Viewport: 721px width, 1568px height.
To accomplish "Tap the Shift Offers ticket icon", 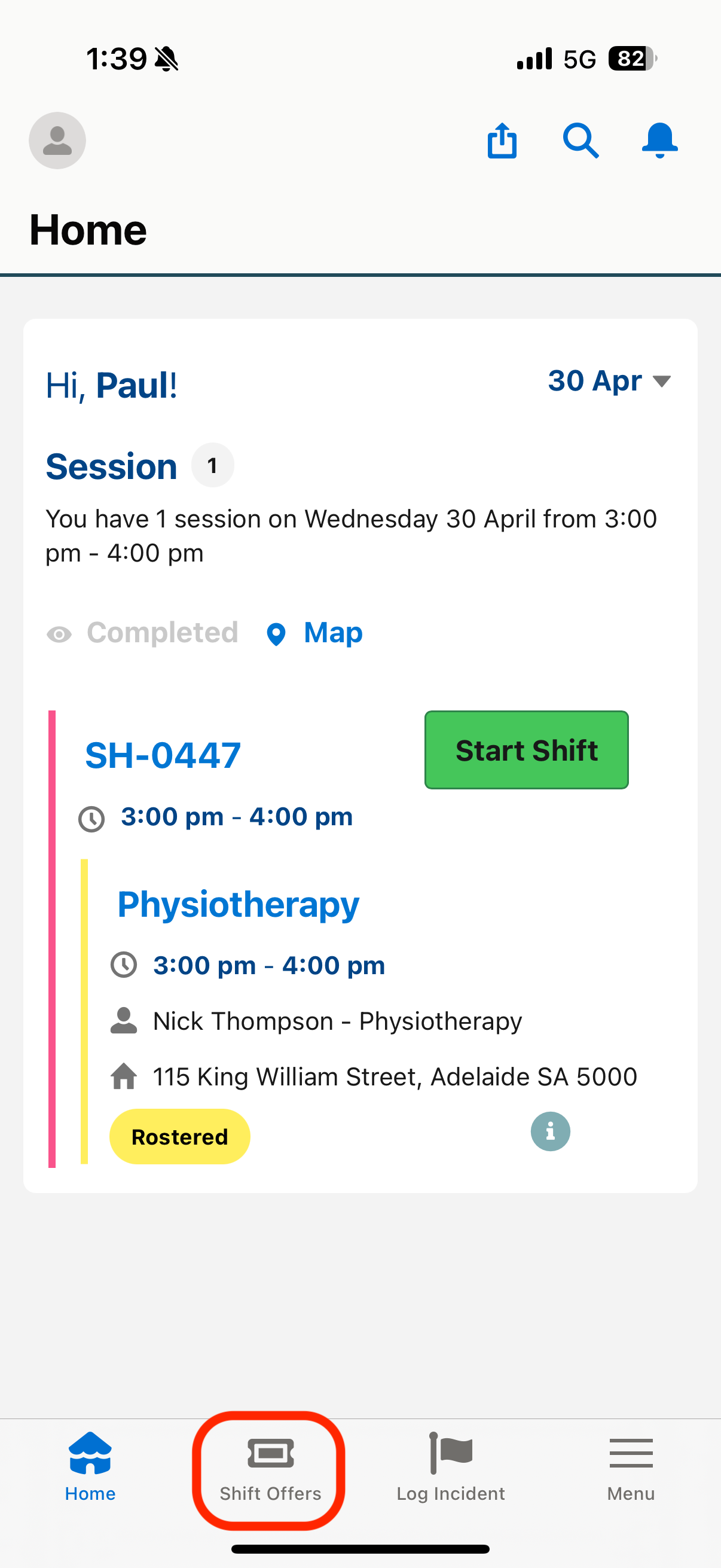I will click(271, 1454).
